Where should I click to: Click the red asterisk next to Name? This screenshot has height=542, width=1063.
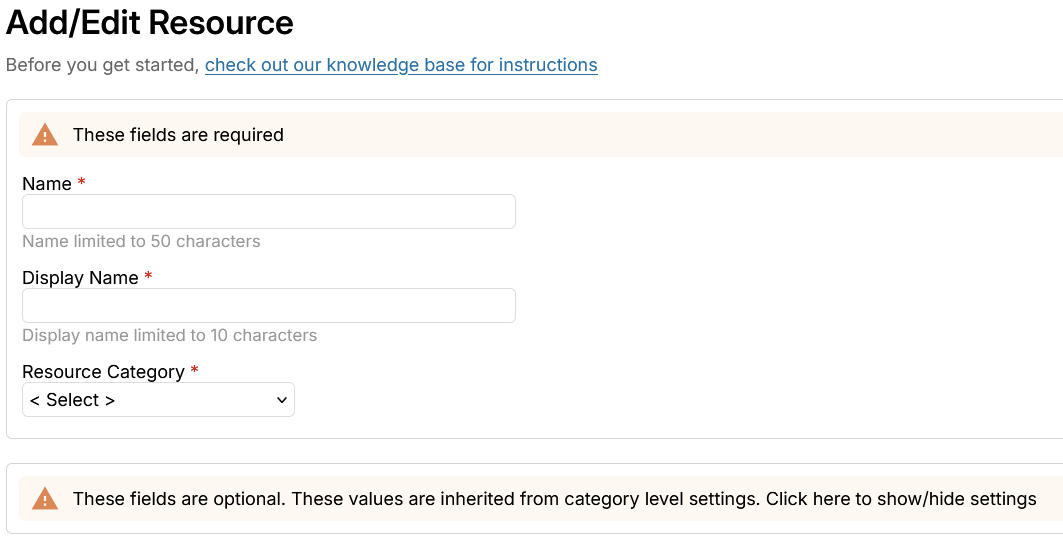[x=82, y=183]
